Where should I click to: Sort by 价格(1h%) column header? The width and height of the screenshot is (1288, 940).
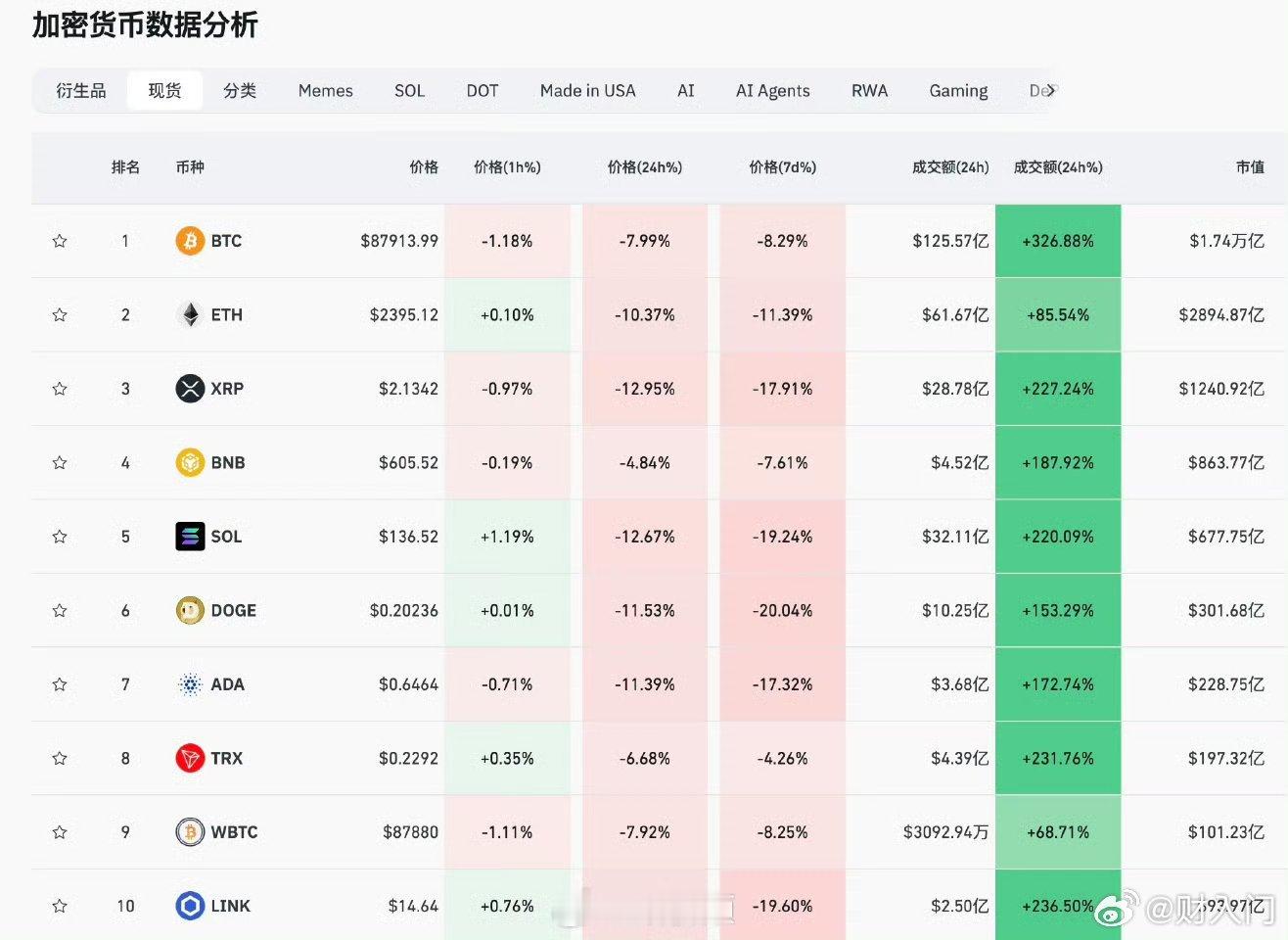pyautogui.click(x=507, y=167)
